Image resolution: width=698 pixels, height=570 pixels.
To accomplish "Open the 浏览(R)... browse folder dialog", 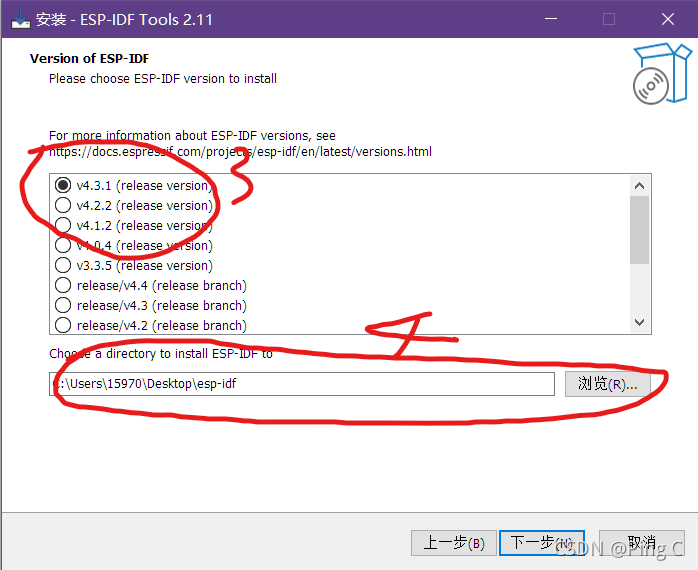I will [608, 384].
